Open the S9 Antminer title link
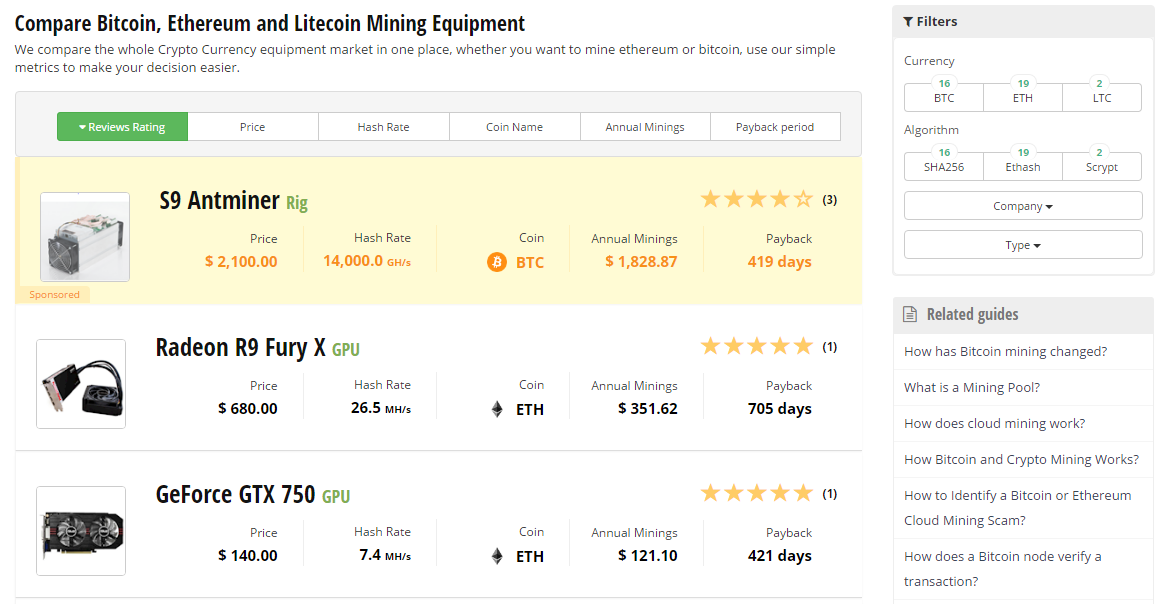Viewport: 1167px width, 604px height. coord(220,201)
